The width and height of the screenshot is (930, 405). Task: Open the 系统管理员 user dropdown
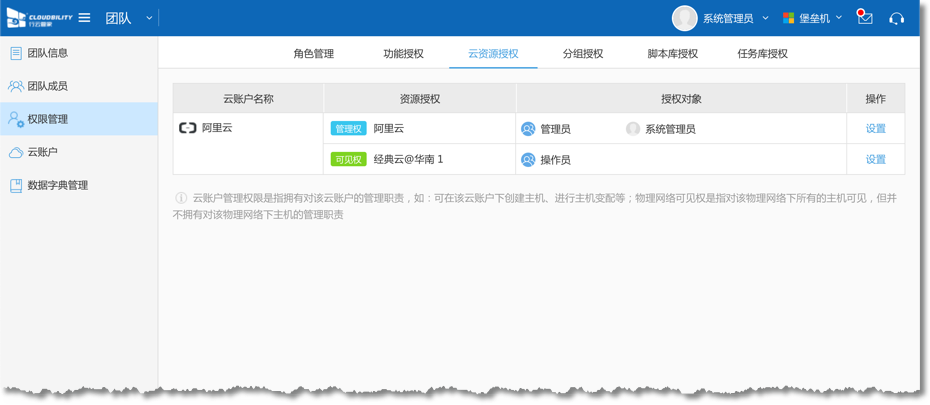765,18
